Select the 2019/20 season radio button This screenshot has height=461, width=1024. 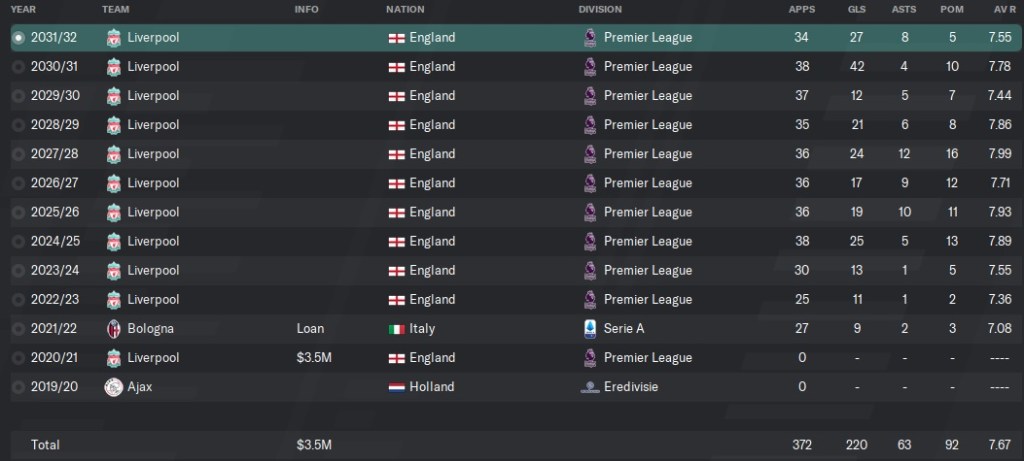19,387
